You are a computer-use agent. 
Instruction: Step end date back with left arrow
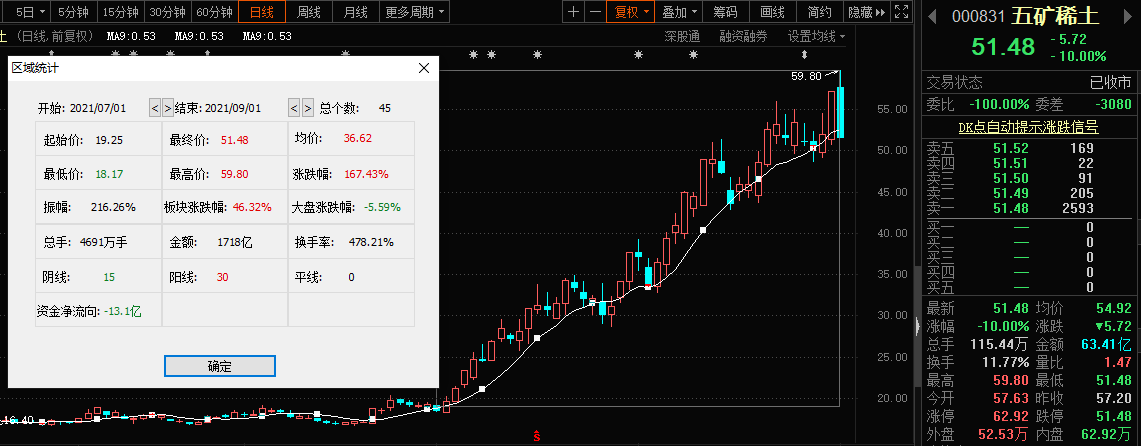click(x=295, y=108)
